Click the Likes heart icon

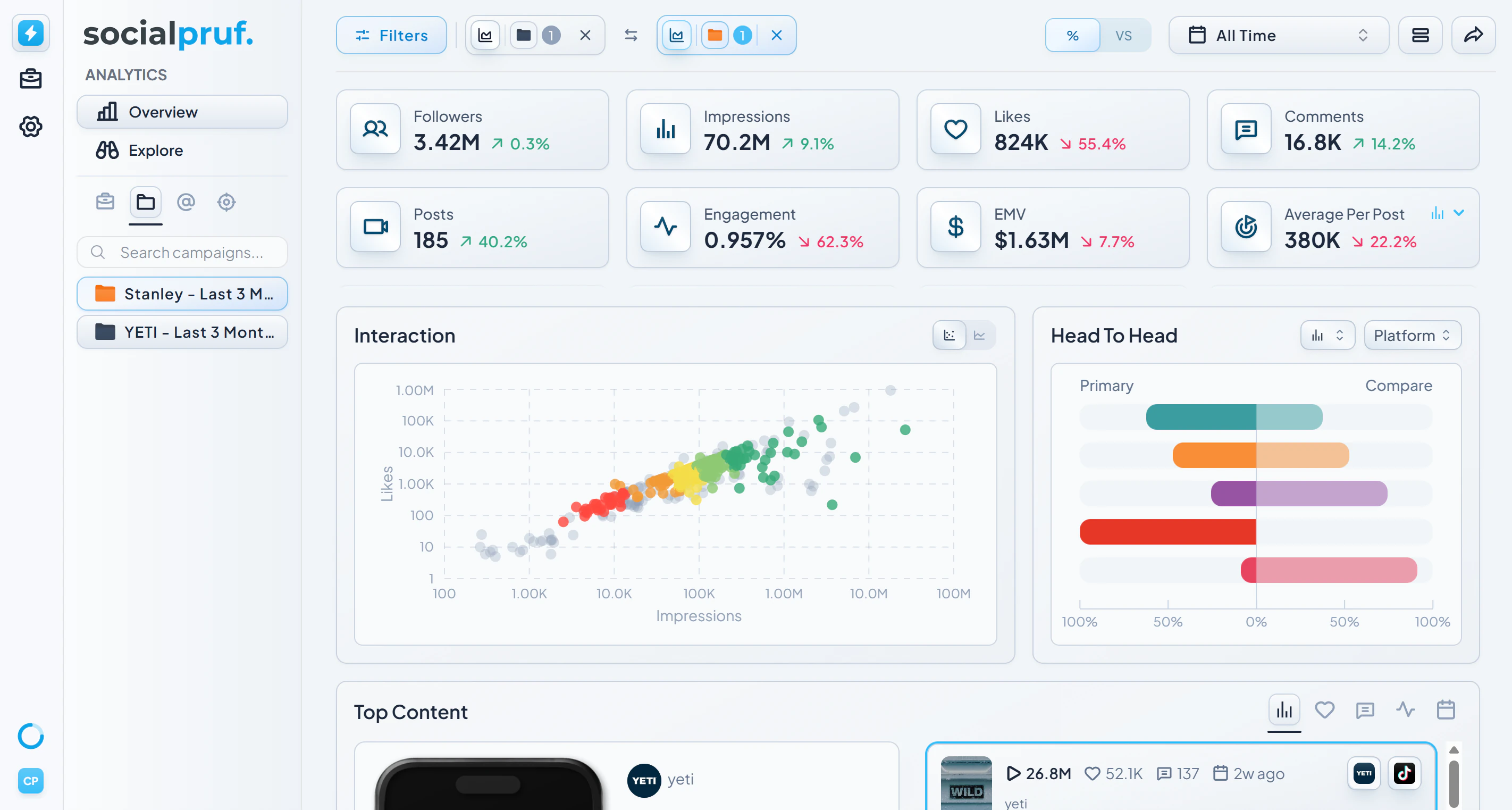(x=956, y=129)
